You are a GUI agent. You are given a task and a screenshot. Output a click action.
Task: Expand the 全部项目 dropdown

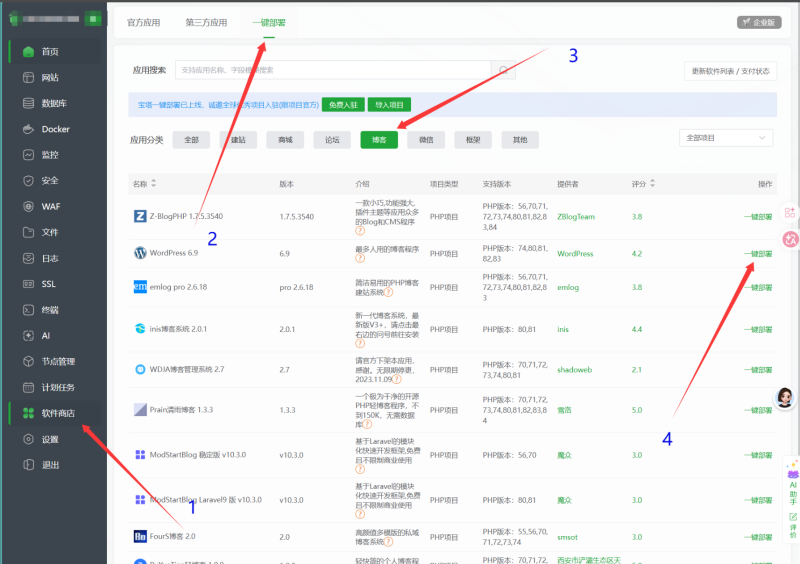click(726, 138)
